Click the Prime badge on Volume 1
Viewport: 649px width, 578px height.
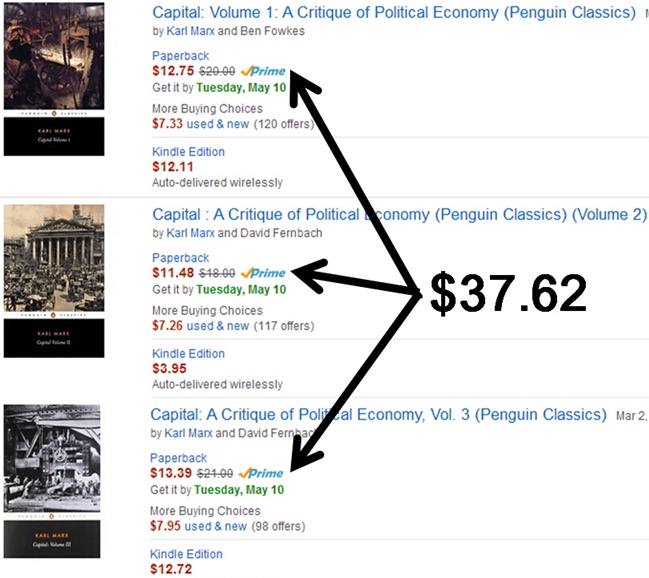[x=263, y=72]
